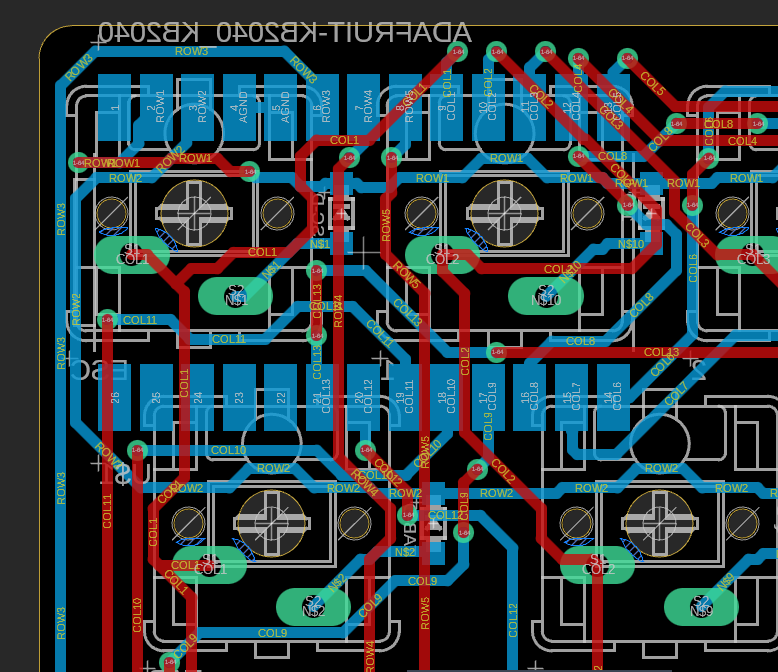
Task: Select pad 16 labeled COL8
Action: click(x=530, y=397)
